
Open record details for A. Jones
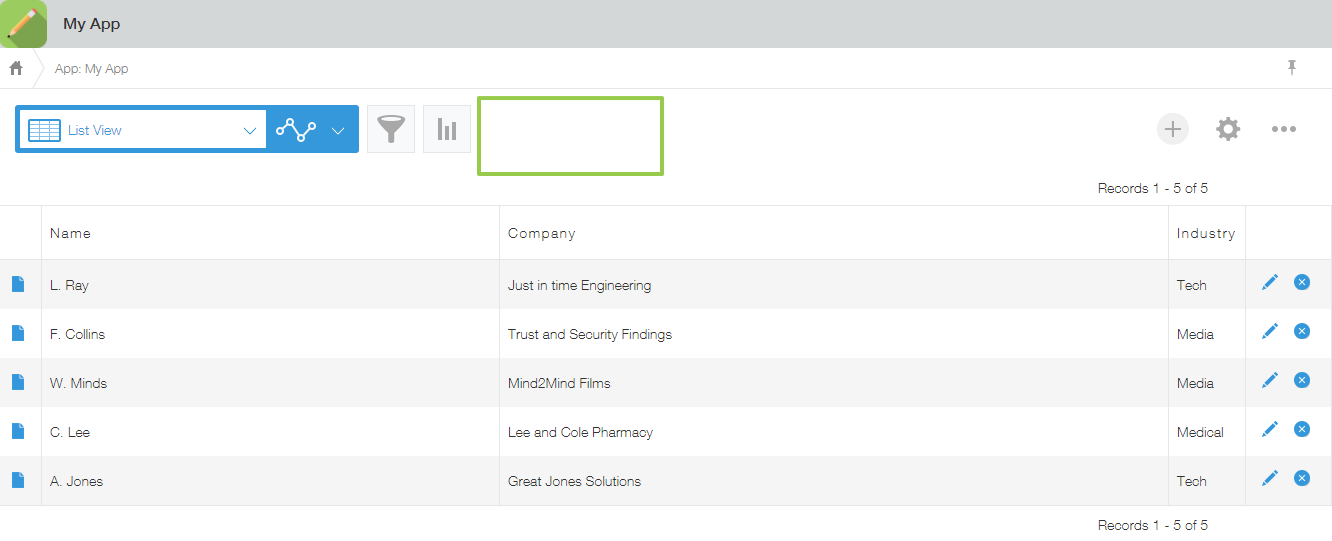point(18,480)
